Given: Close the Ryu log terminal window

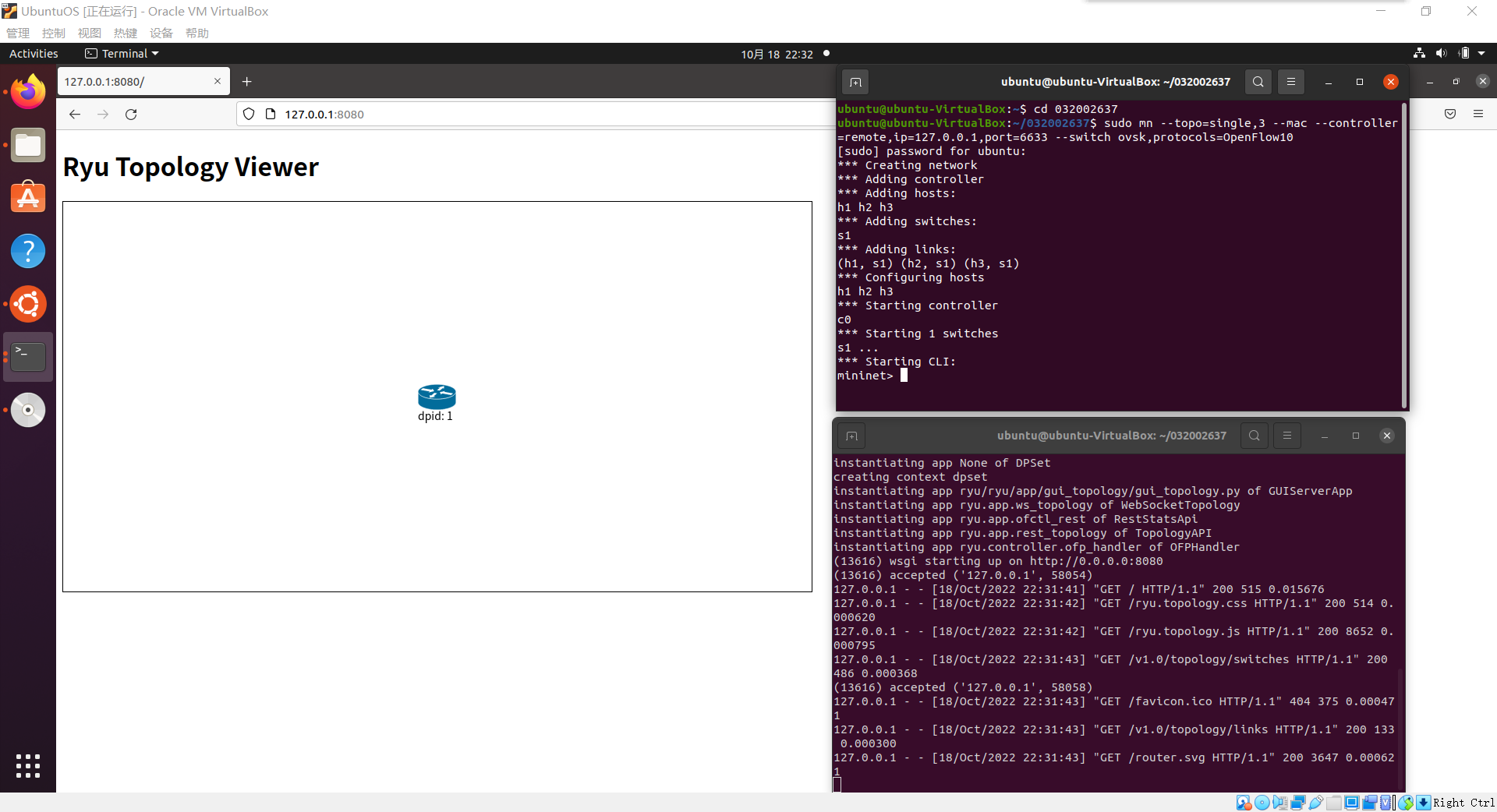Looking at the screenshot, I should point(1387,436).
